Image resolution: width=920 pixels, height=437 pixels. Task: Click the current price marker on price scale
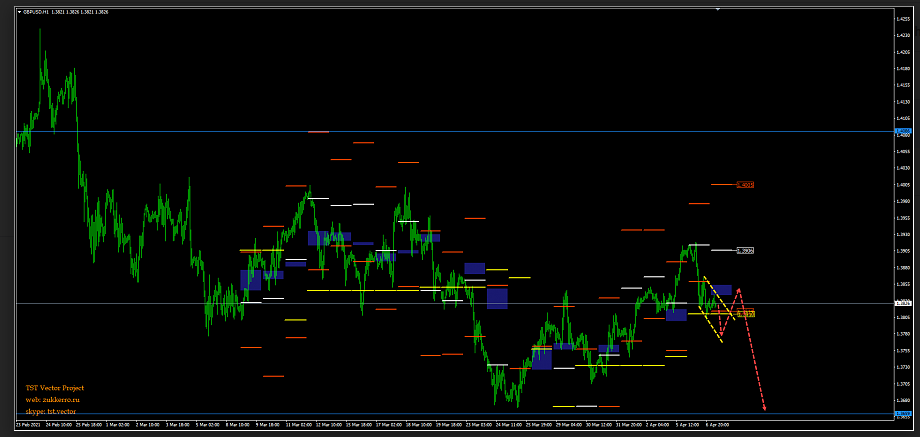(904, 303)
